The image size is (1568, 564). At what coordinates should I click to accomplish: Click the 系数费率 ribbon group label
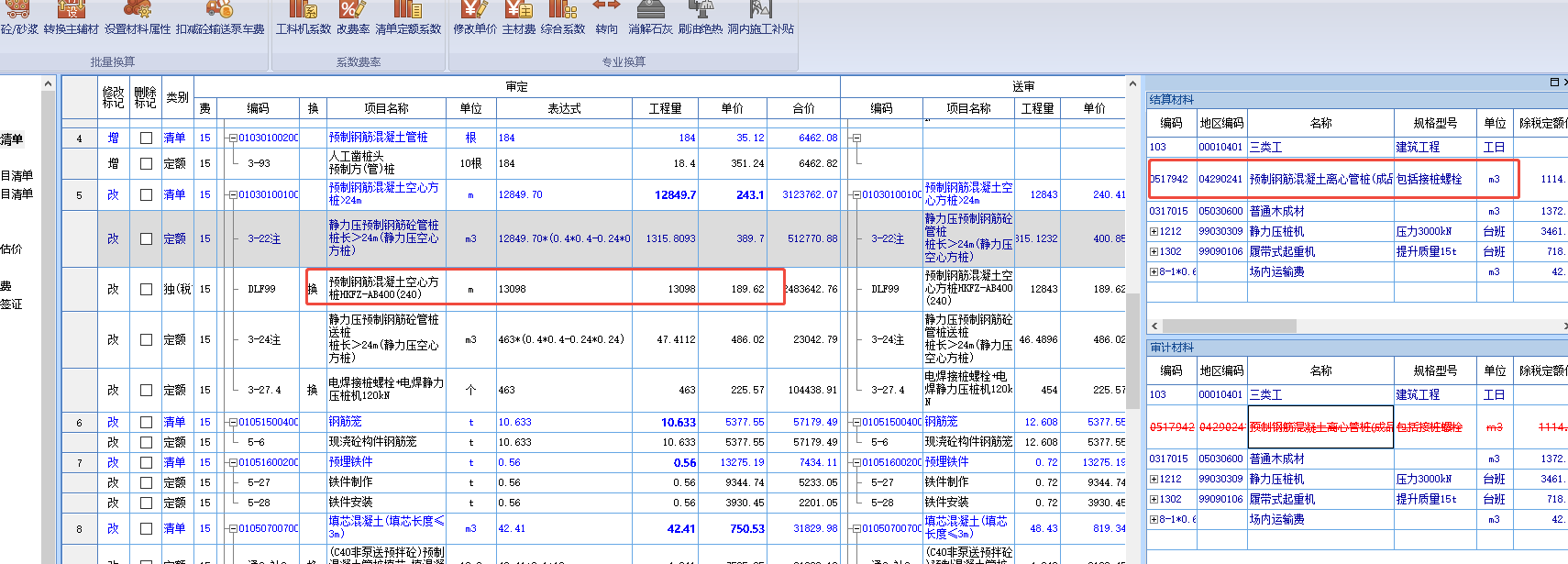(359, 61)
